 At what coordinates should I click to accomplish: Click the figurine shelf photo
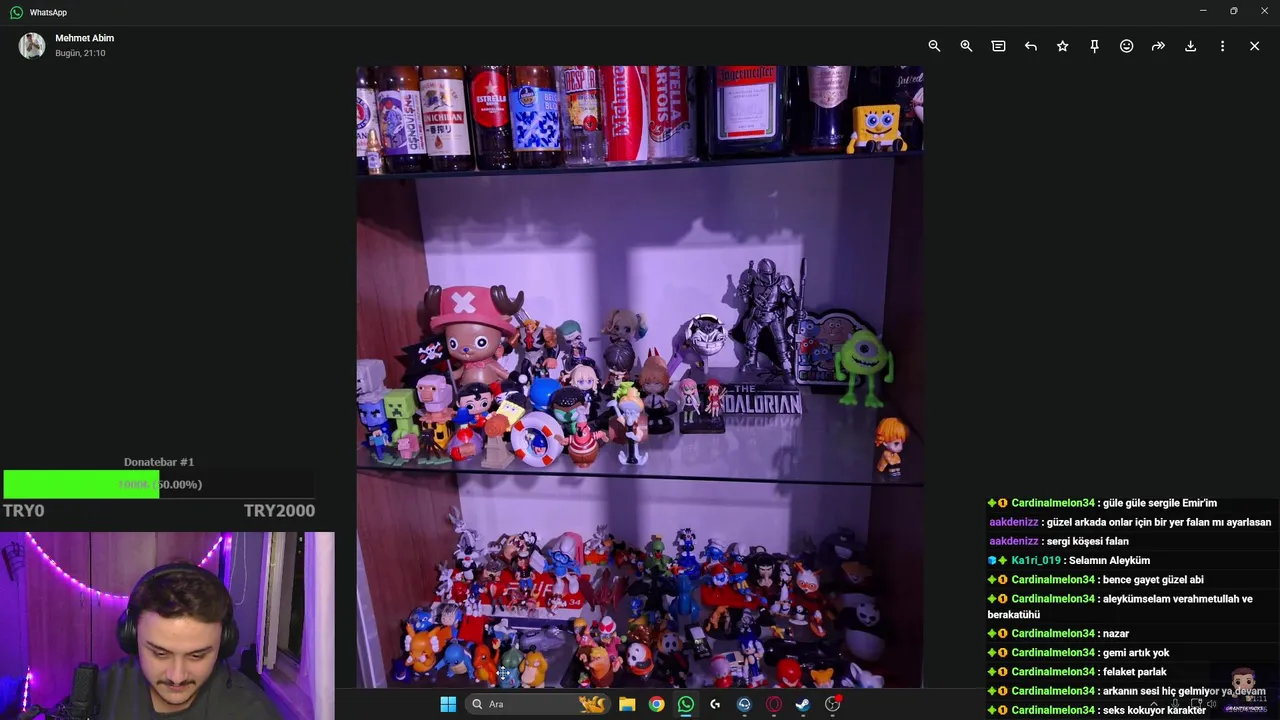point(640,377)
